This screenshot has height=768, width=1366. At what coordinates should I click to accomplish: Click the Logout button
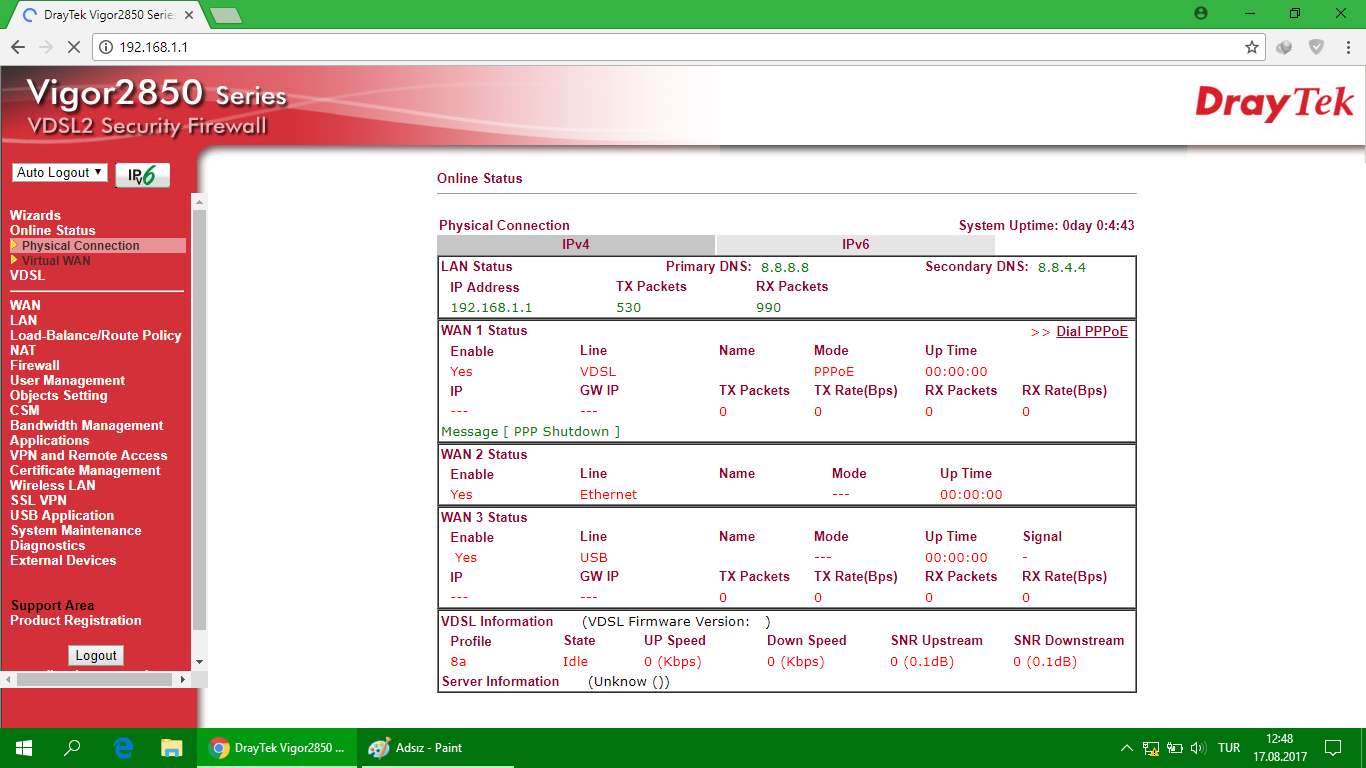(96, 656)
